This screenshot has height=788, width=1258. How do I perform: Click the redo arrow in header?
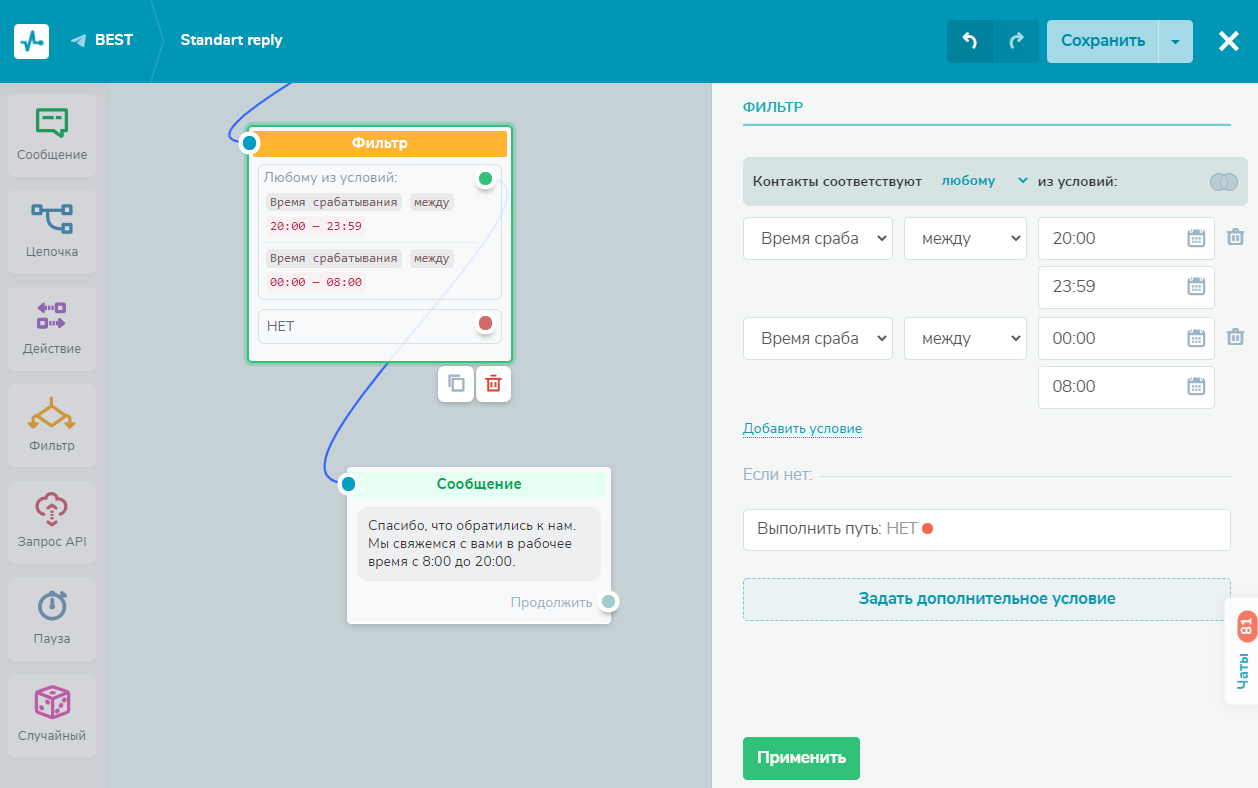tap(1016, 41)
